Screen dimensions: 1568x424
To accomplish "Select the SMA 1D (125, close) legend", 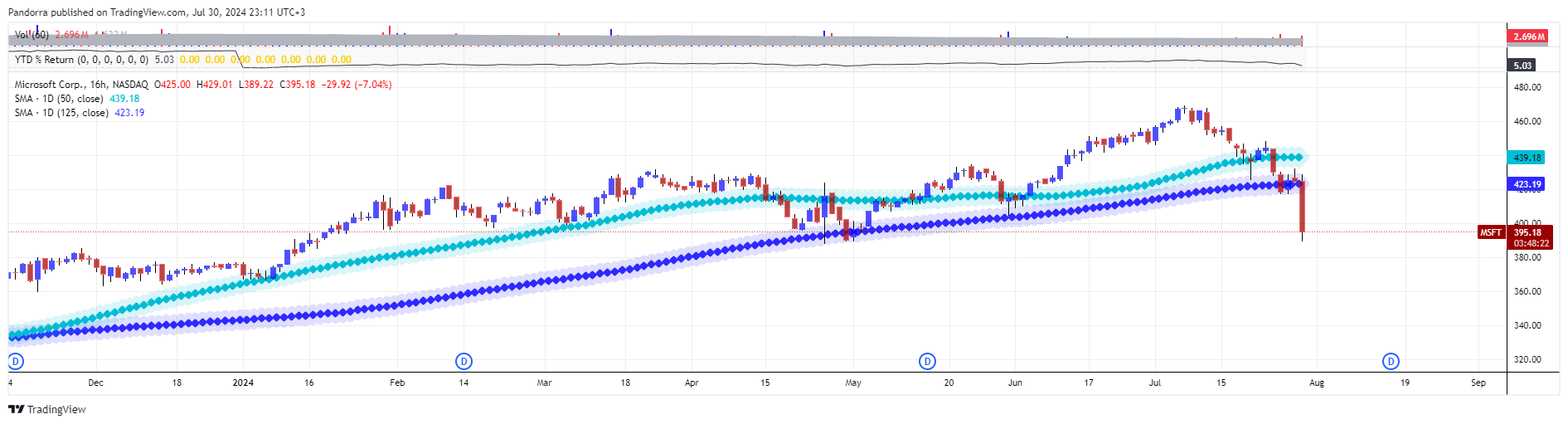I will 61,113.
